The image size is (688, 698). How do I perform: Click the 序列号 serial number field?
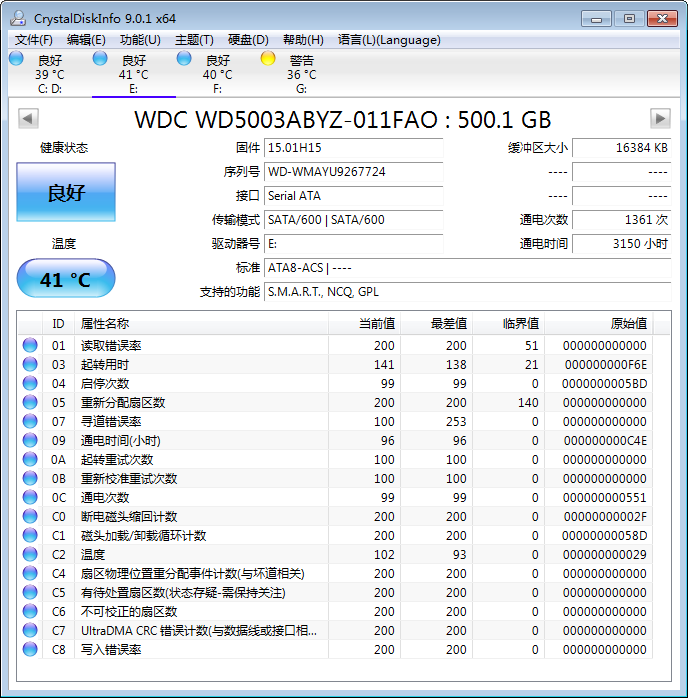click(x=354, y=172)
